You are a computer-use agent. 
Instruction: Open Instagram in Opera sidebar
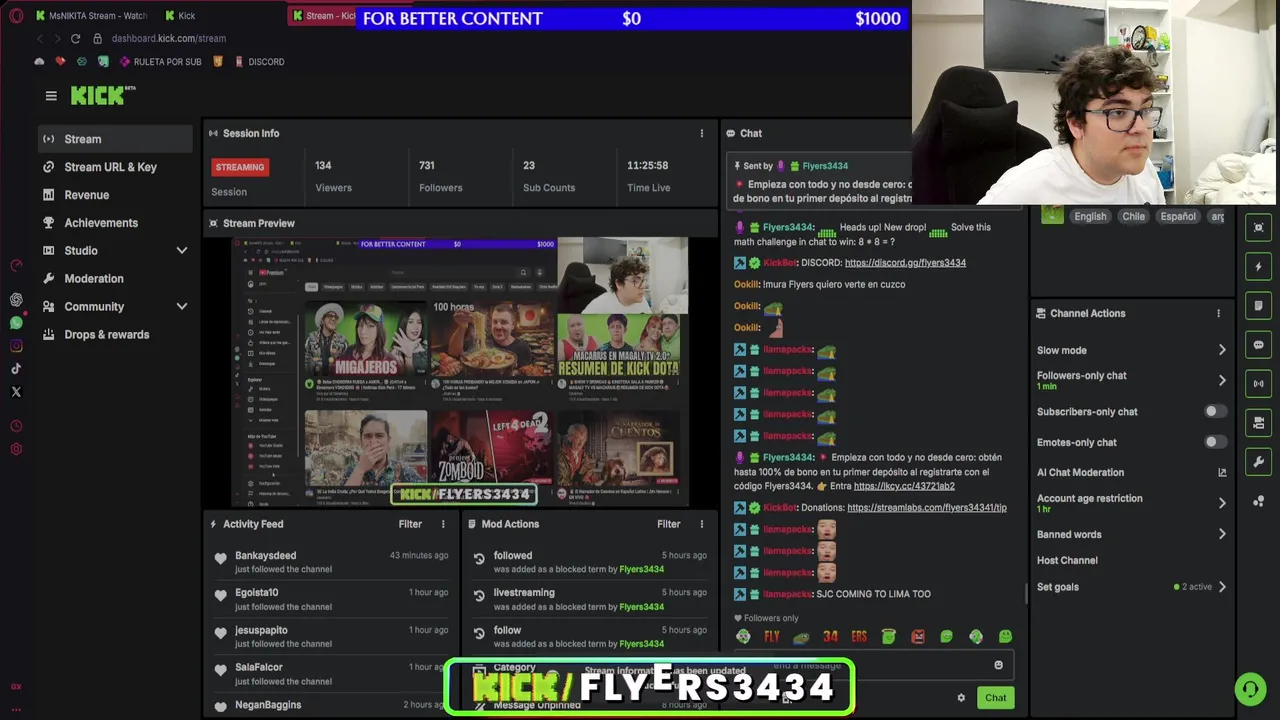tap(16, 346)
